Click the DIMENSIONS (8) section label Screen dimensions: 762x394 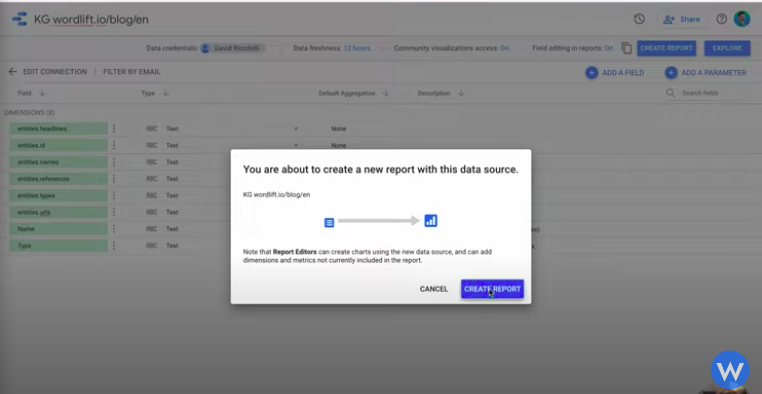coord(29,113)
